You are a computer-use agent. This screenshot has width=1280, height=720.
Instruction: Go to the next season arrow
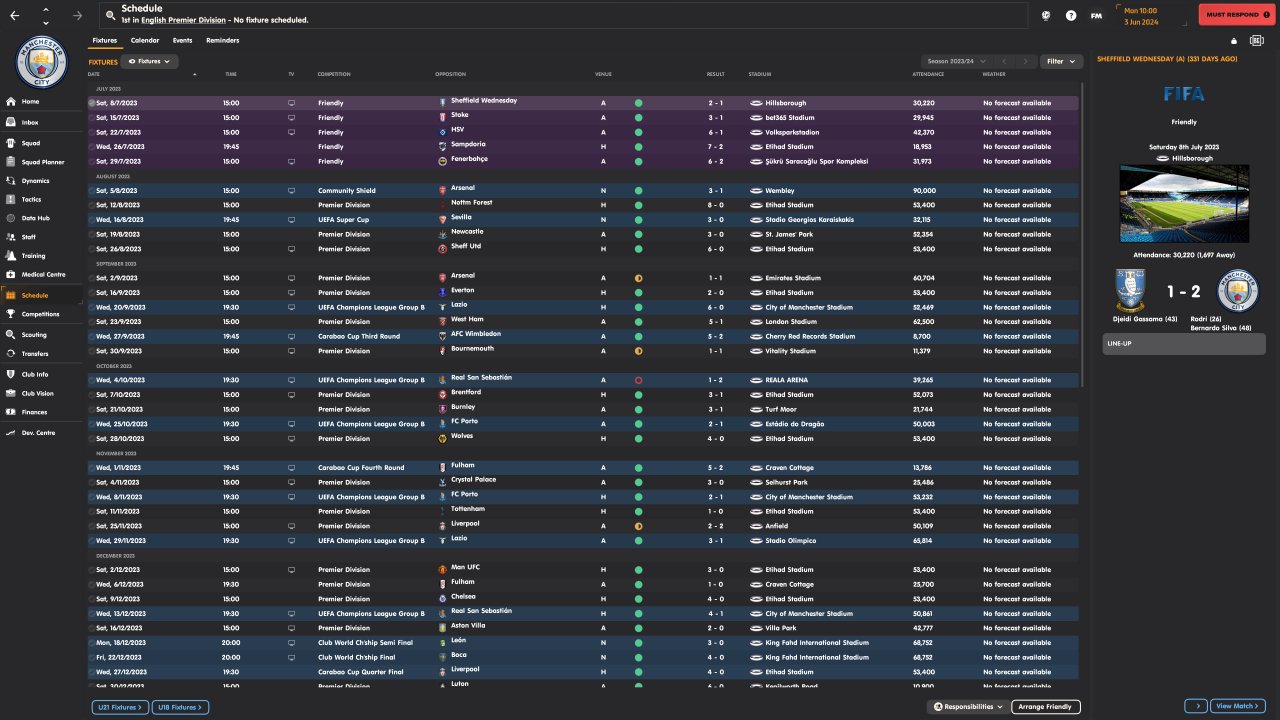[x=1025, y=61]
